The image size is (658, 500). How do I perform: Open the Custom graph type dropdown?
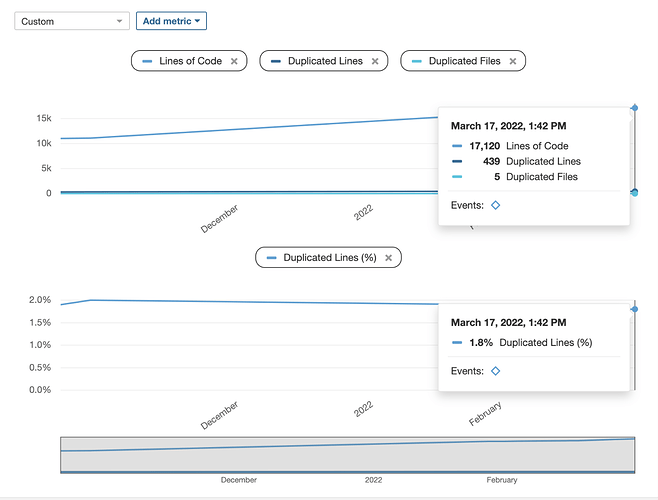coord(72,20)
